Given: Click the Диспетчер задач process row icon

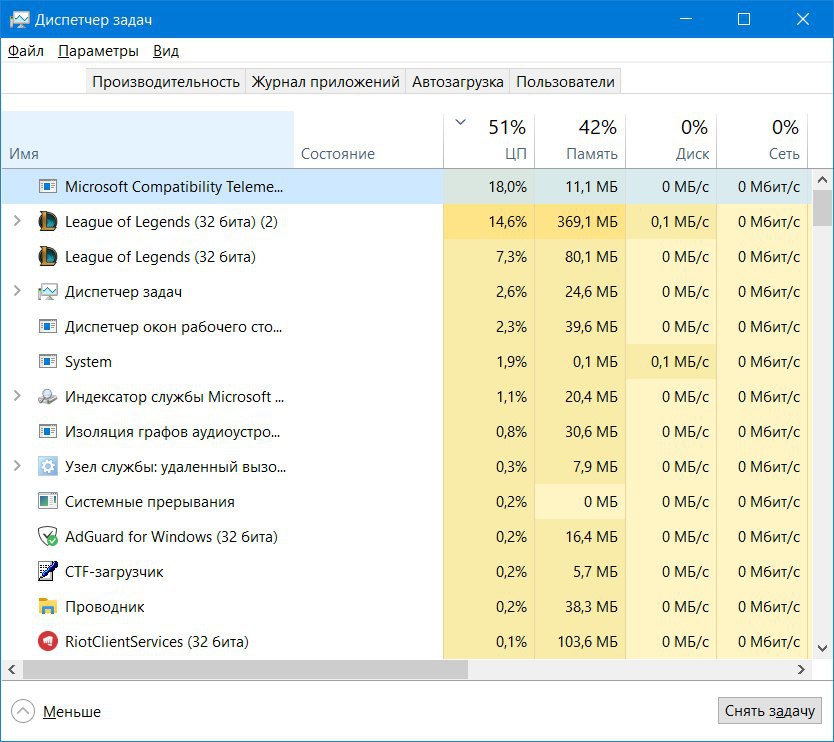Looking at the screenshot, I should [48, 292].
